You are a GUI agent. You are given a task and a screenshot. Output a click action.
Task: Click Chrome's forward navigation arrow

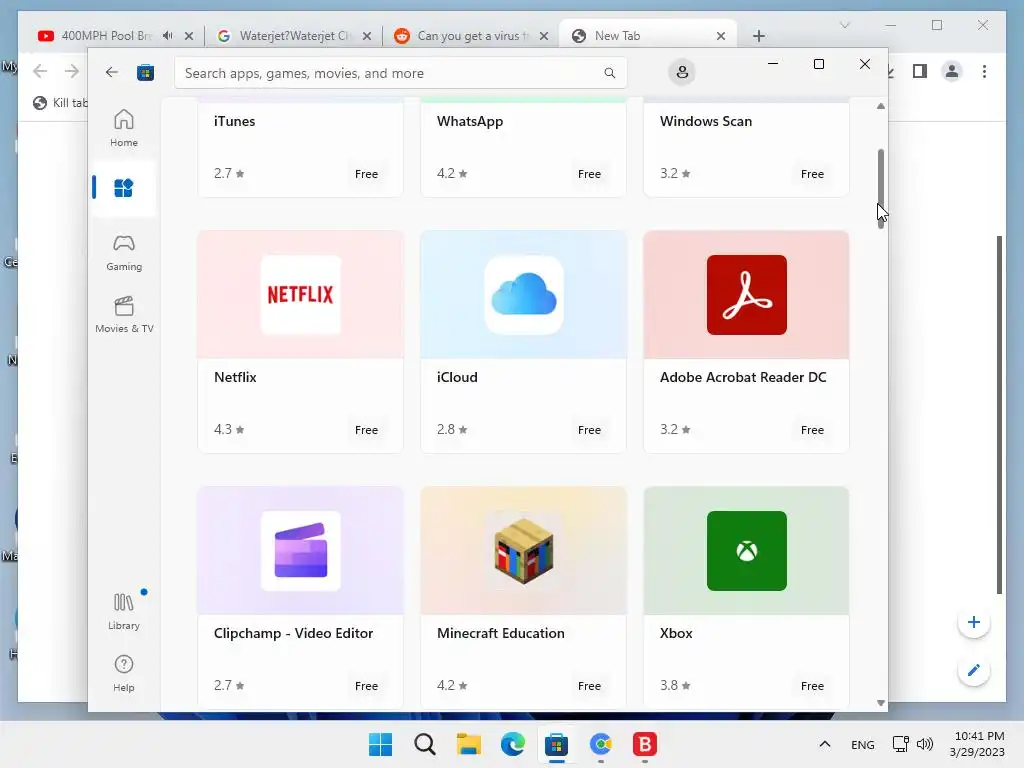click(72, 71)
